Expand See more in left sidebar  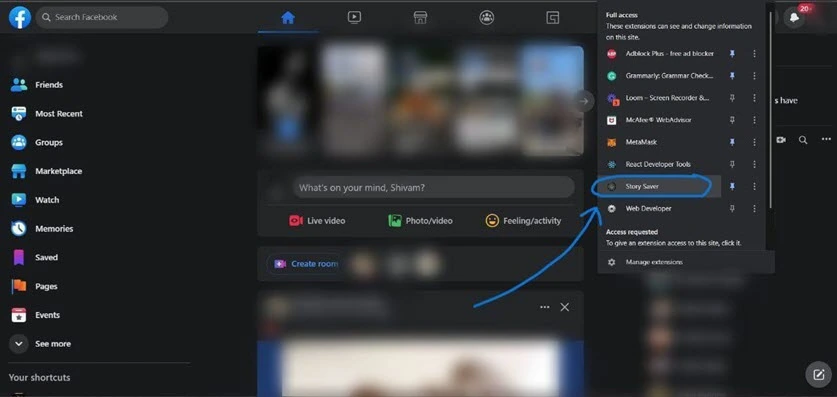[x=41, y=344]
